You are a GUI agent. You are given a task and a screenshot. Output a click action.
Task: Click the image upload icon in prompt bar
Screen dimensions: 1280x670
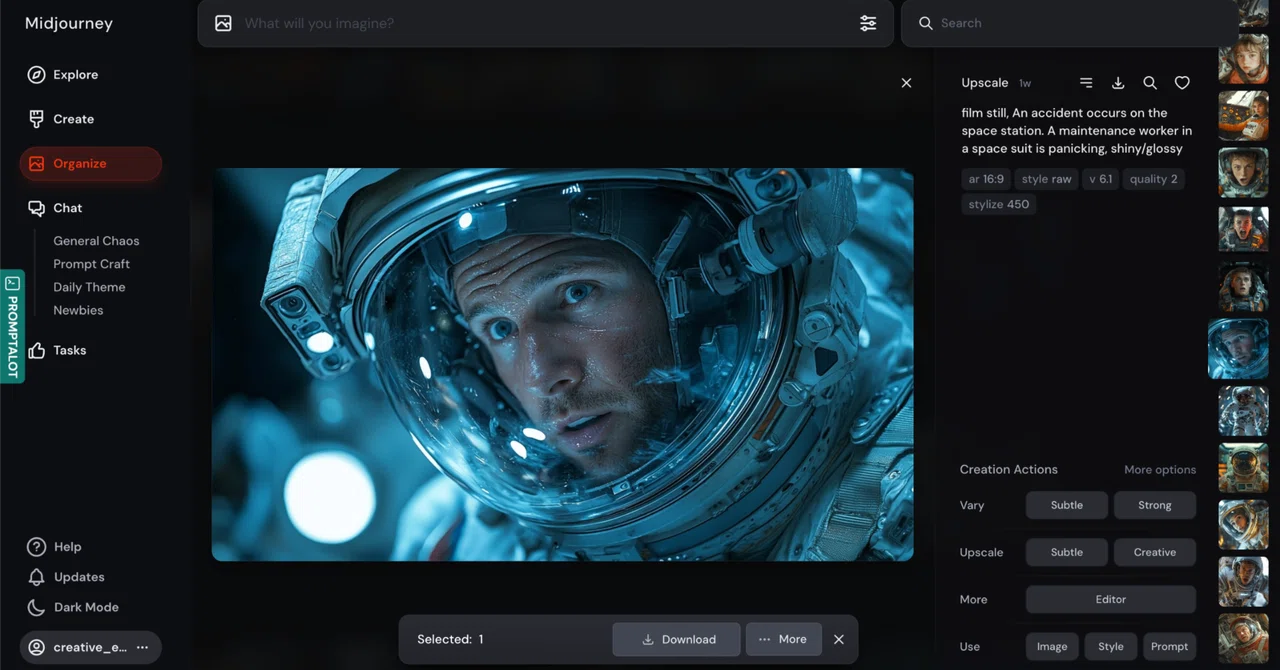(223, 23)
